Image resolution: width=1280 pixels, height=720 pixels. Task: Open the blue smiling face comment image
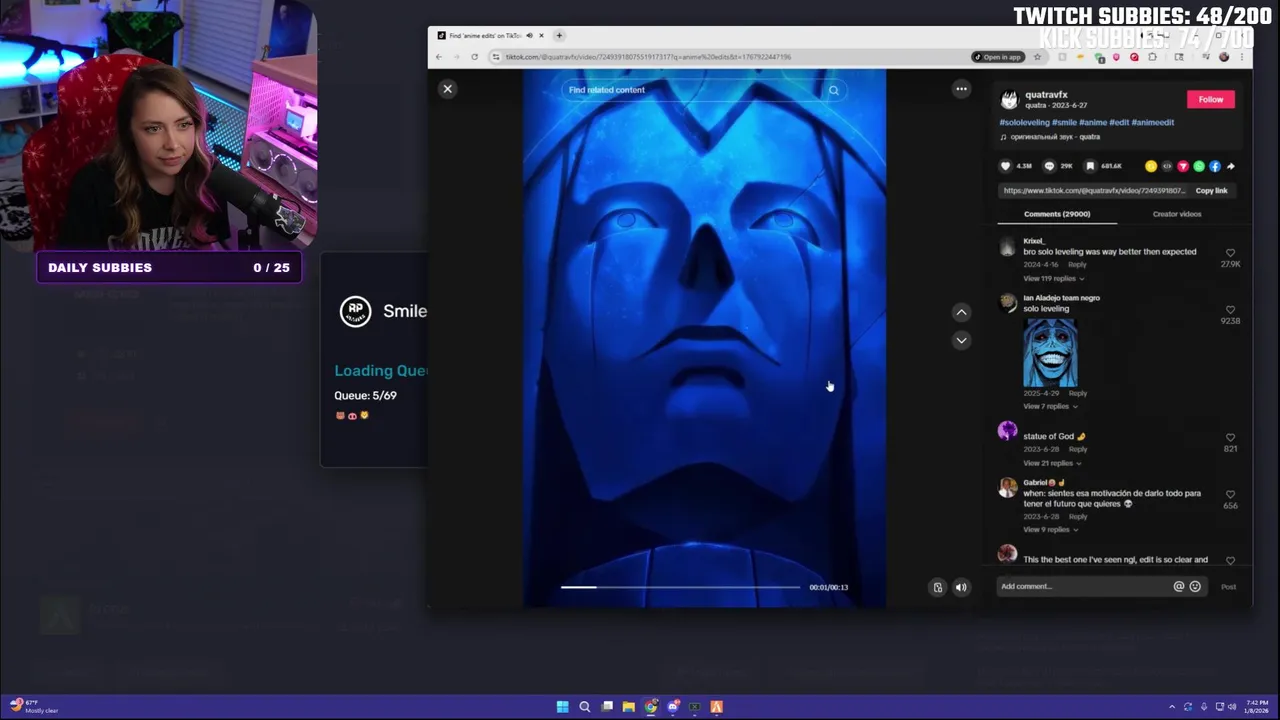(1050, 352)
